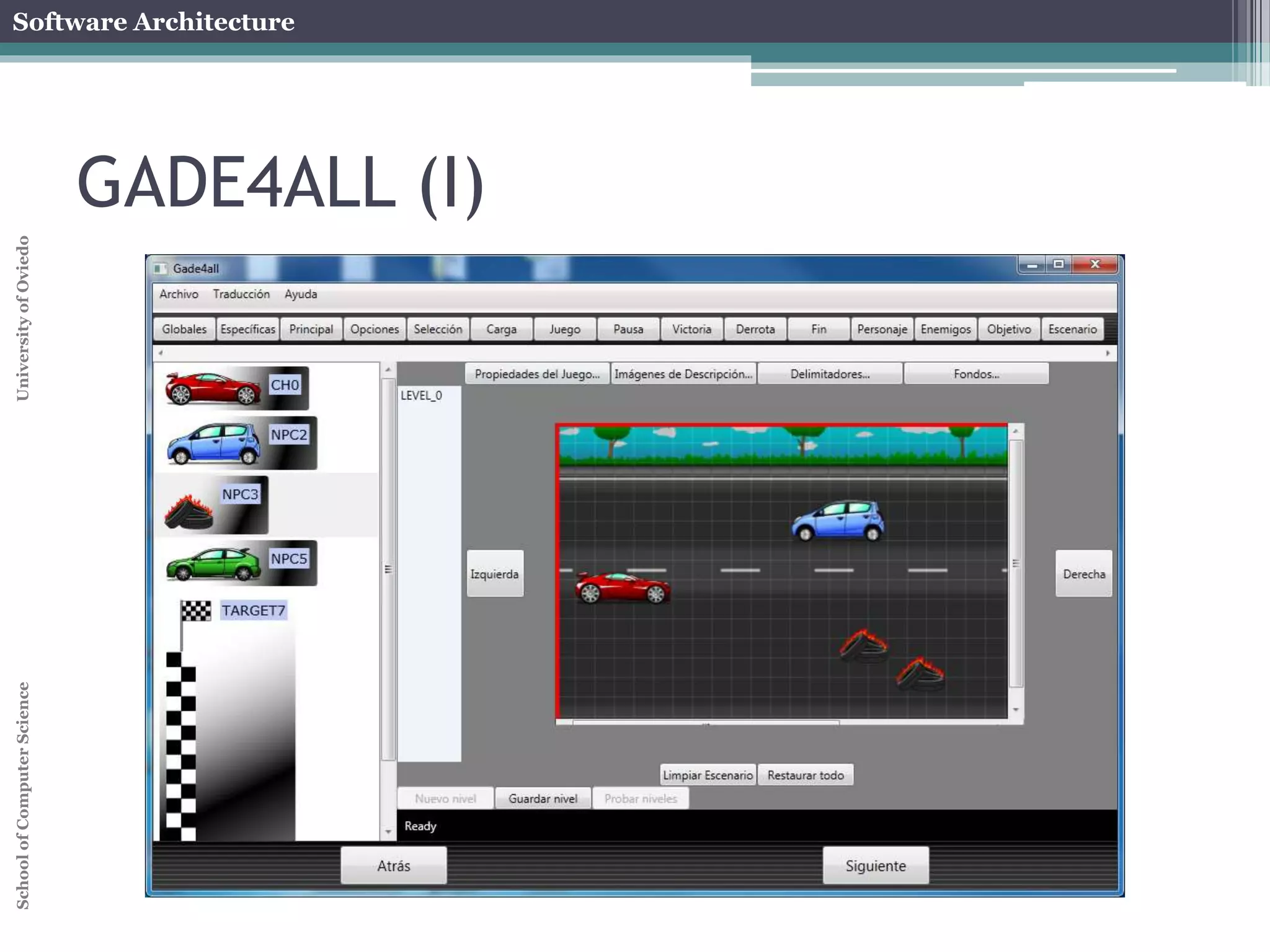Select the green car NPC5 sprite
Viewport: 1270px width, 952px height.
pyautogui.click(x=241, y=563)
